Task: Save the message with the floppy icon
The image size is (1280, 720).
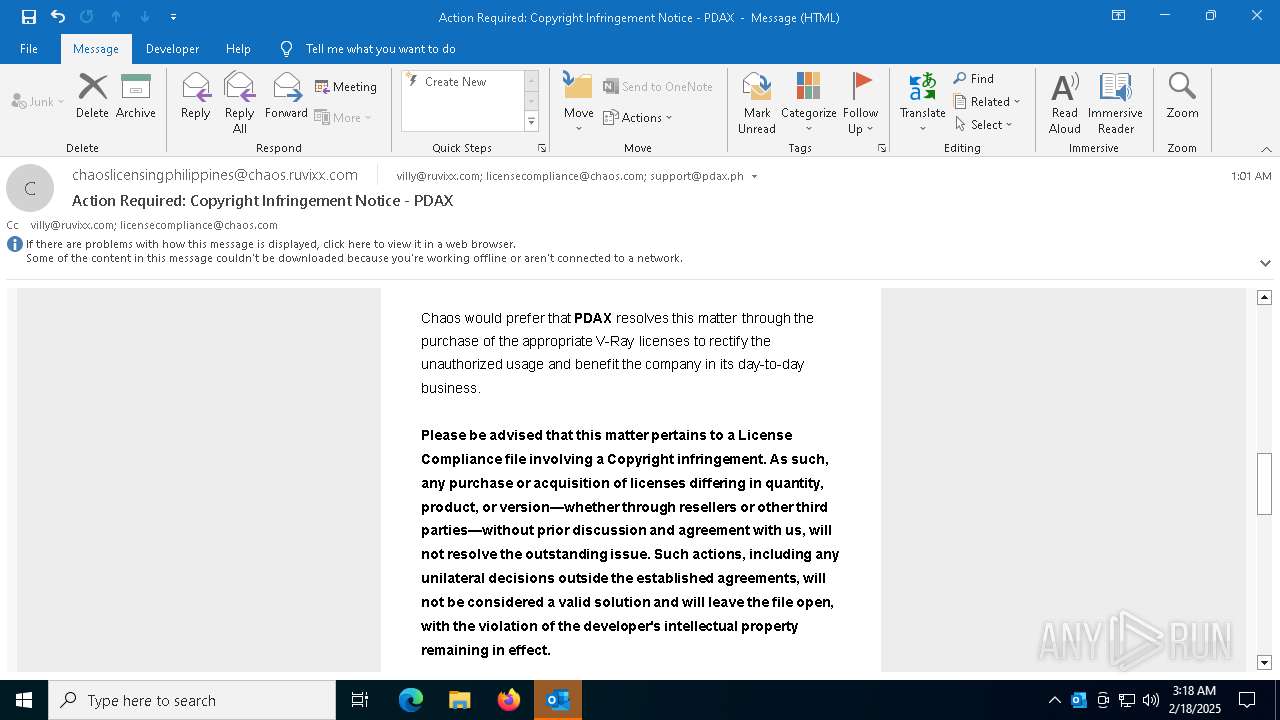Action: 29,17
